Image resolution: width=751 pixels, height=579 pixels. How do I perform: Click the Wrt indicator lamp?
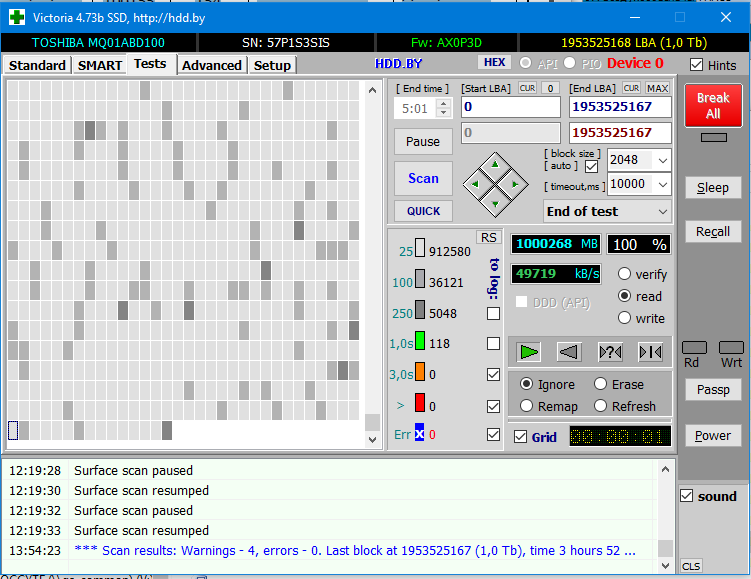731,347
